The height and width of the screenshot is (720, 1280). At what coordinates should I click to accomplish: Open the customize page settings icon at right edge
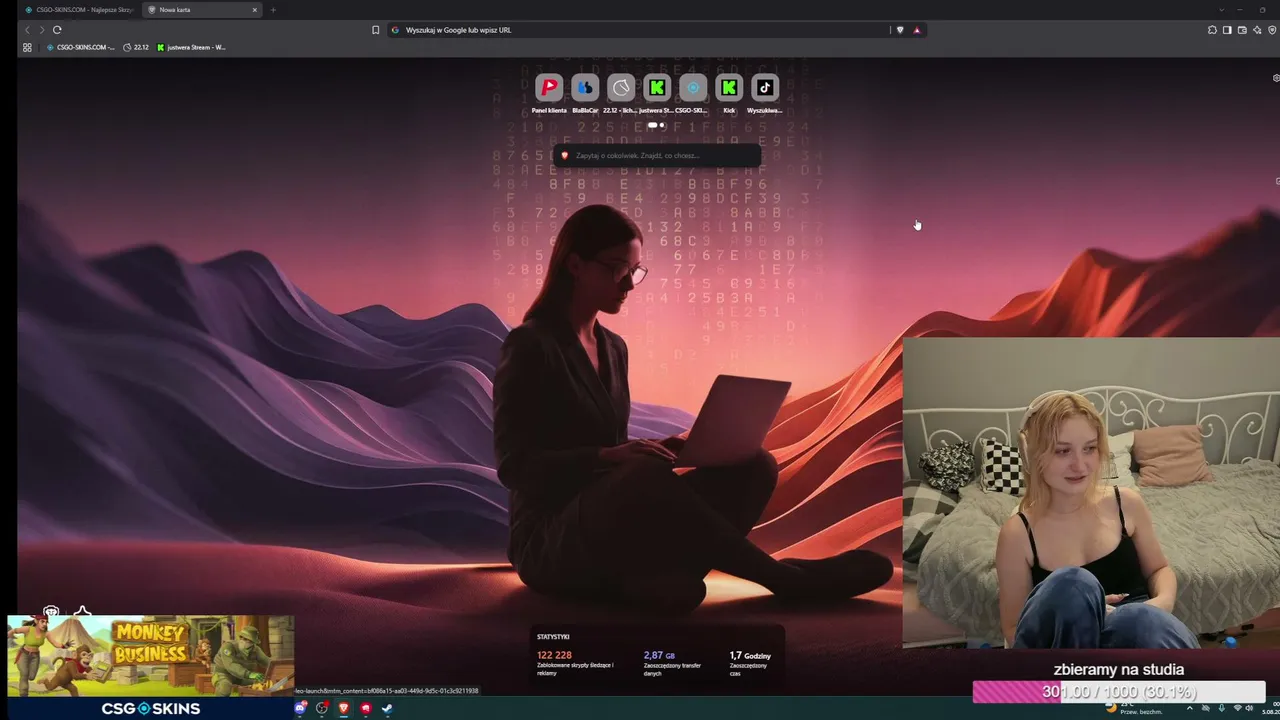coord(1276,78)
